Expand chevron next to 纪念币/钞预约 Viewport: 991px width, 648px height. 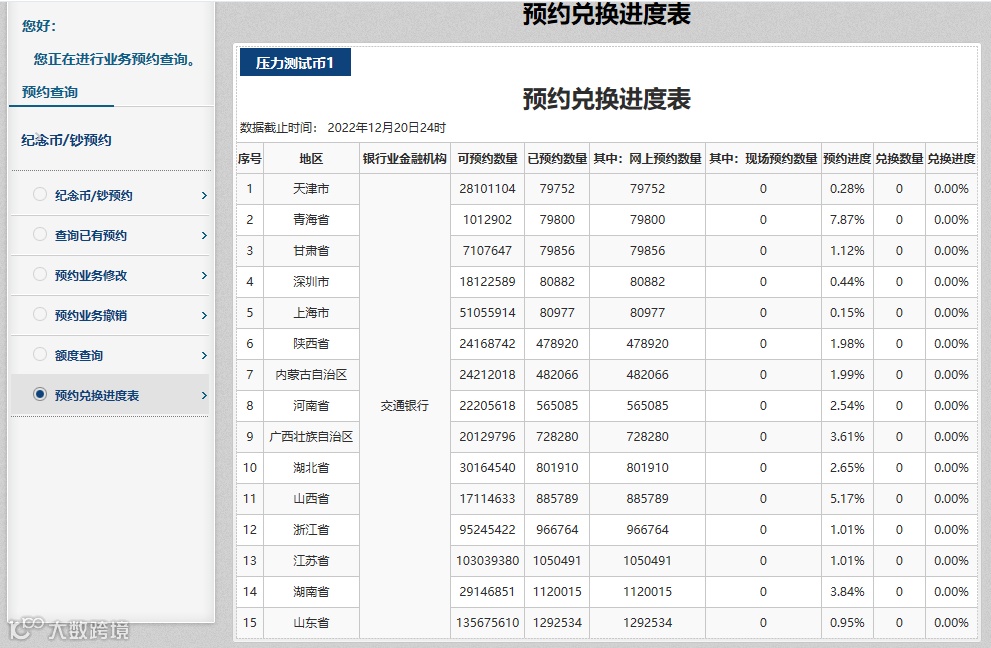pos(204,195)
